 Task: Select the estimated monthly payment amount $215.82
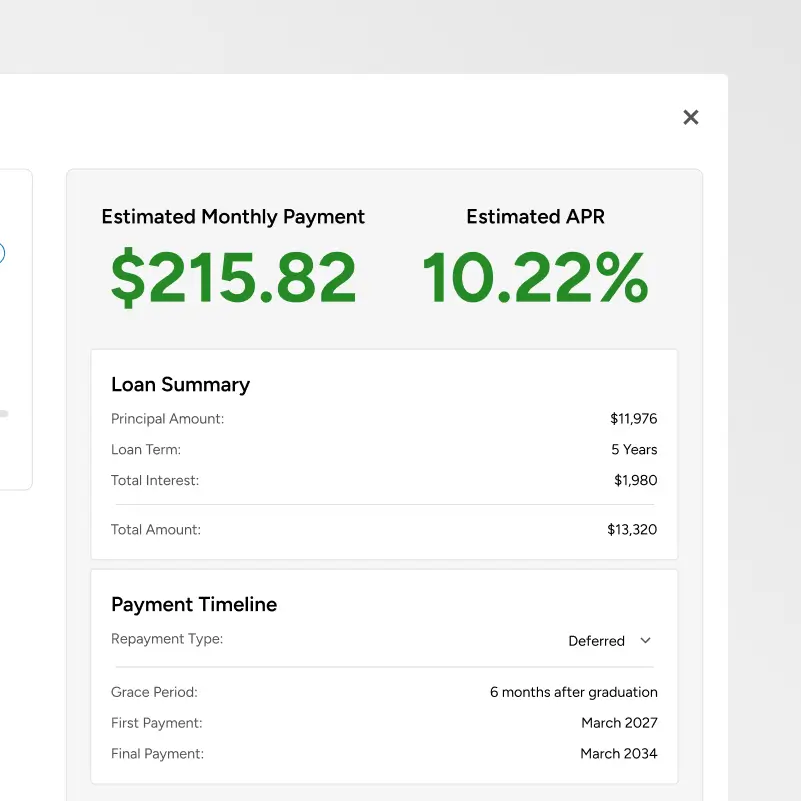[233, 278]
